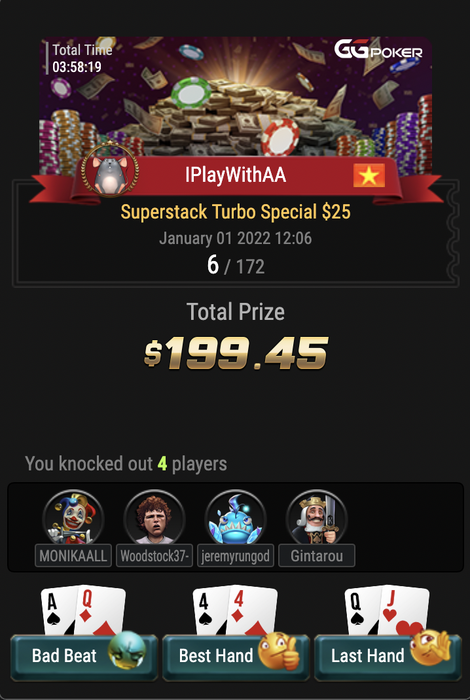This screenshot has height=700, width=470.
Task: Click the Ace Queen cards thumbnail
Action: [83, 610]
